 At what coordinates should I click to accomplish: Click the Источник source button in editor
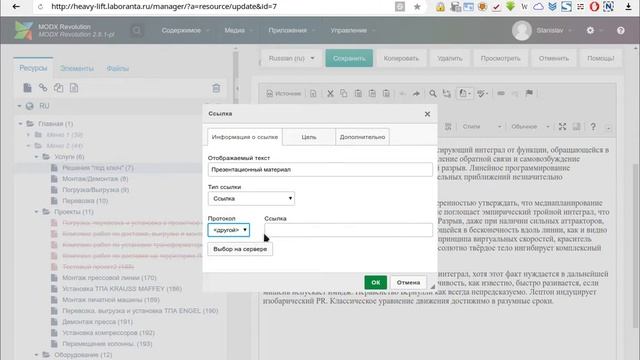pos(284,93)
